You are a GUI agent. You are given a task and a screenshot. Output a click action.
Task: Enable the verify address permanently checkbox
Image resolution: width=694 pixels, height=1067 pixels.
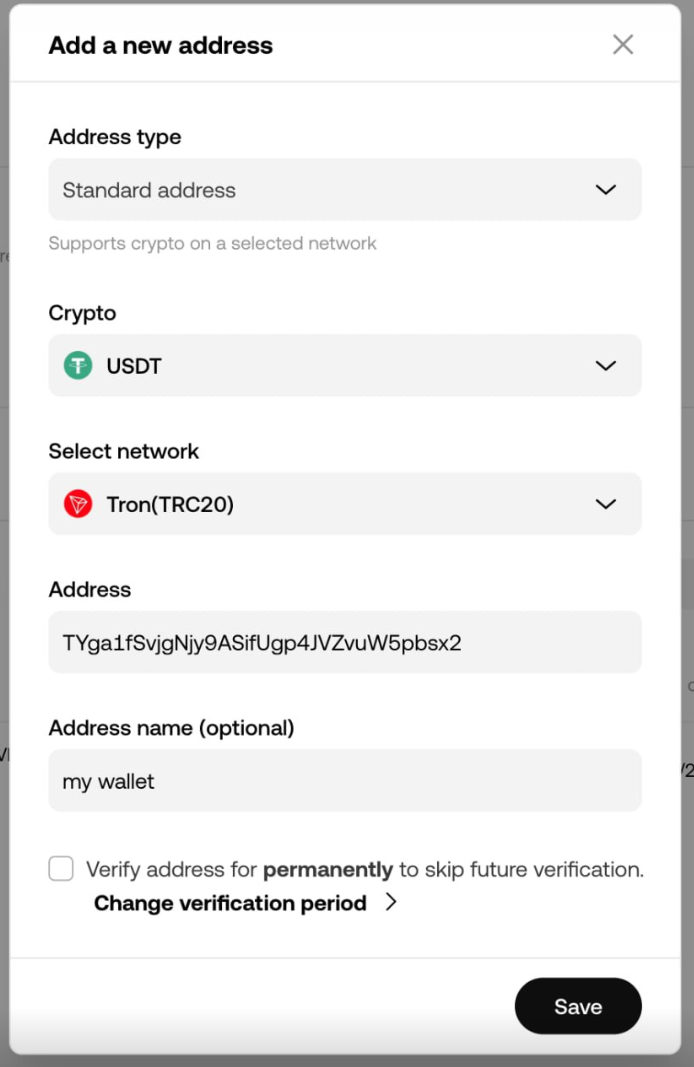click(61, 869)
